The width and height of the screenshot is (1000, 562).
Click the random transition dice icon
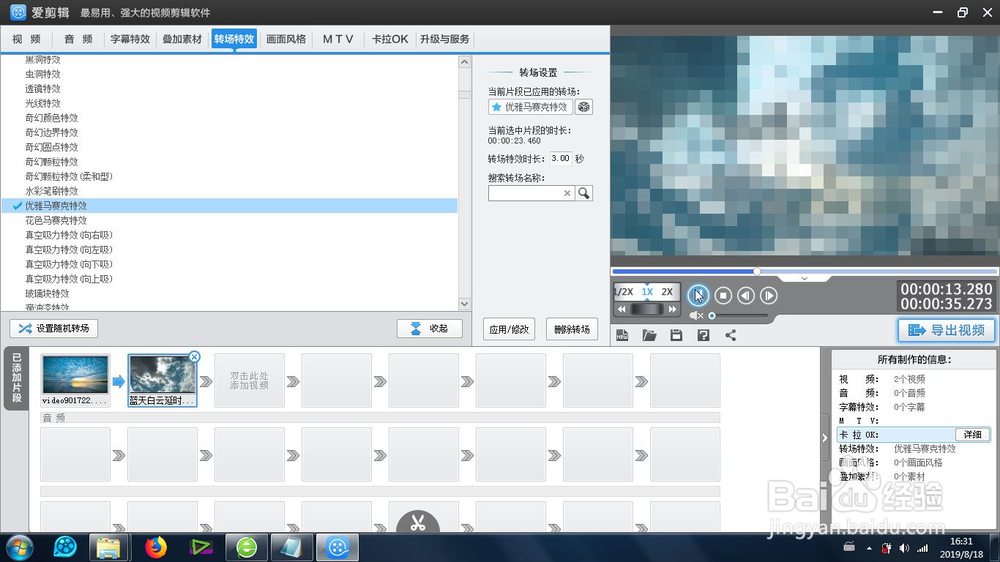pos(584,107)
